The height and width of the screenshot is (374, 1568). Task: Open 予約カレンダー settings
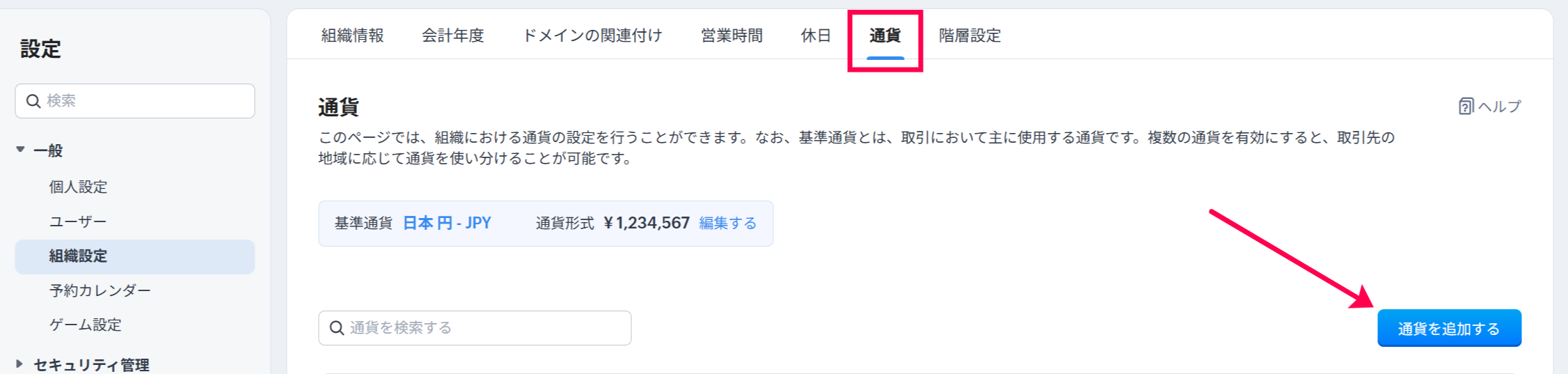[x=100, y=290]
